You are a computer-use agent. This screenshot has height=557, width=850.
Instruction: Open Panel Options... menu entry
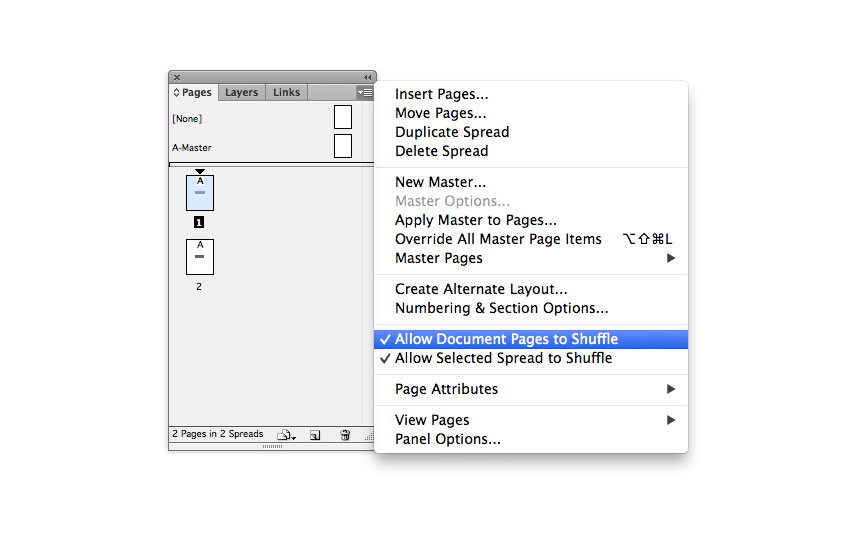click(448, 439)
